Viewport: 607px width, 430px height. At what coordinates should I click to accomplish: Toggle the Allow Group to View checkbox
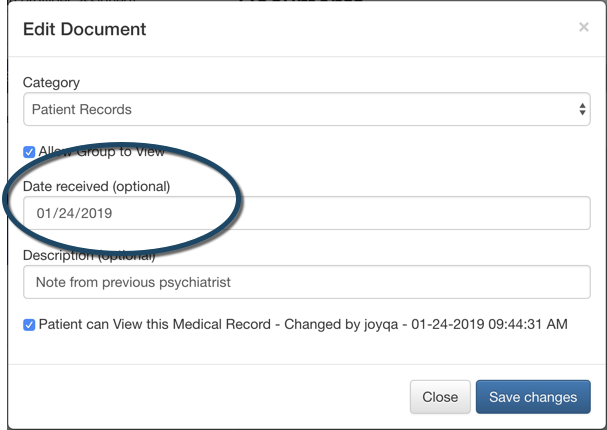(x=29, y=152)
